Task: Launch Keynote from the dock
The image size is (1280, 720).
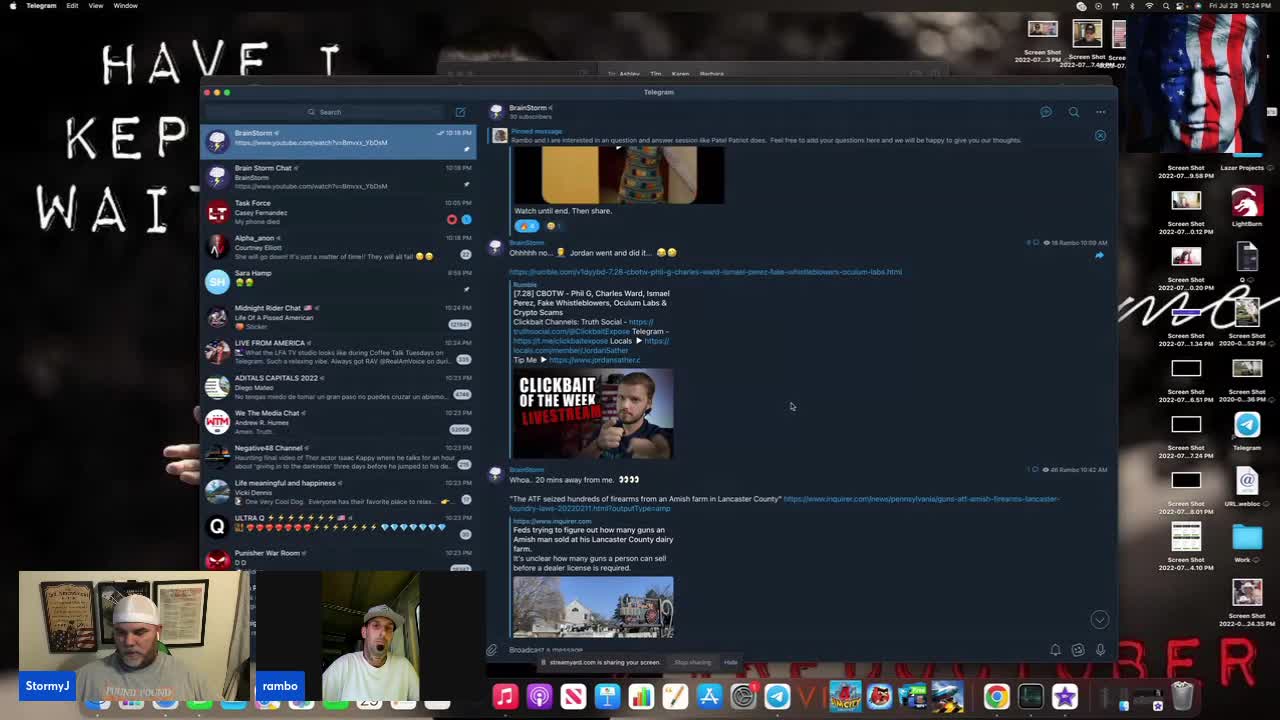Action: (x=607, y=697)
